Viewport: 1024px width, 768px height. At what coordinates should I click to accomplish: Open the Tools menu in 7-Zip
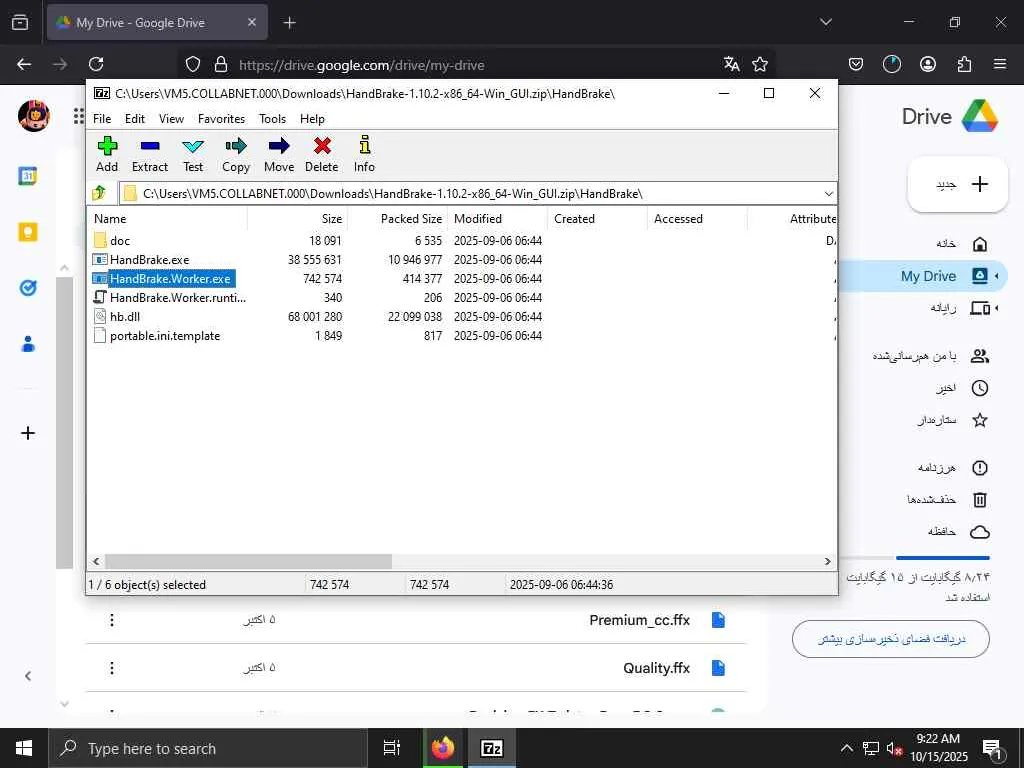pyautogui.click(x=272, y=119)
